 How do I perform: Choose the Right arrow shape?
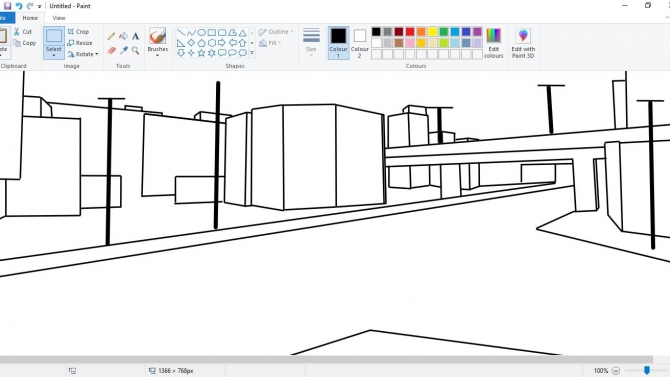(222, 43)
